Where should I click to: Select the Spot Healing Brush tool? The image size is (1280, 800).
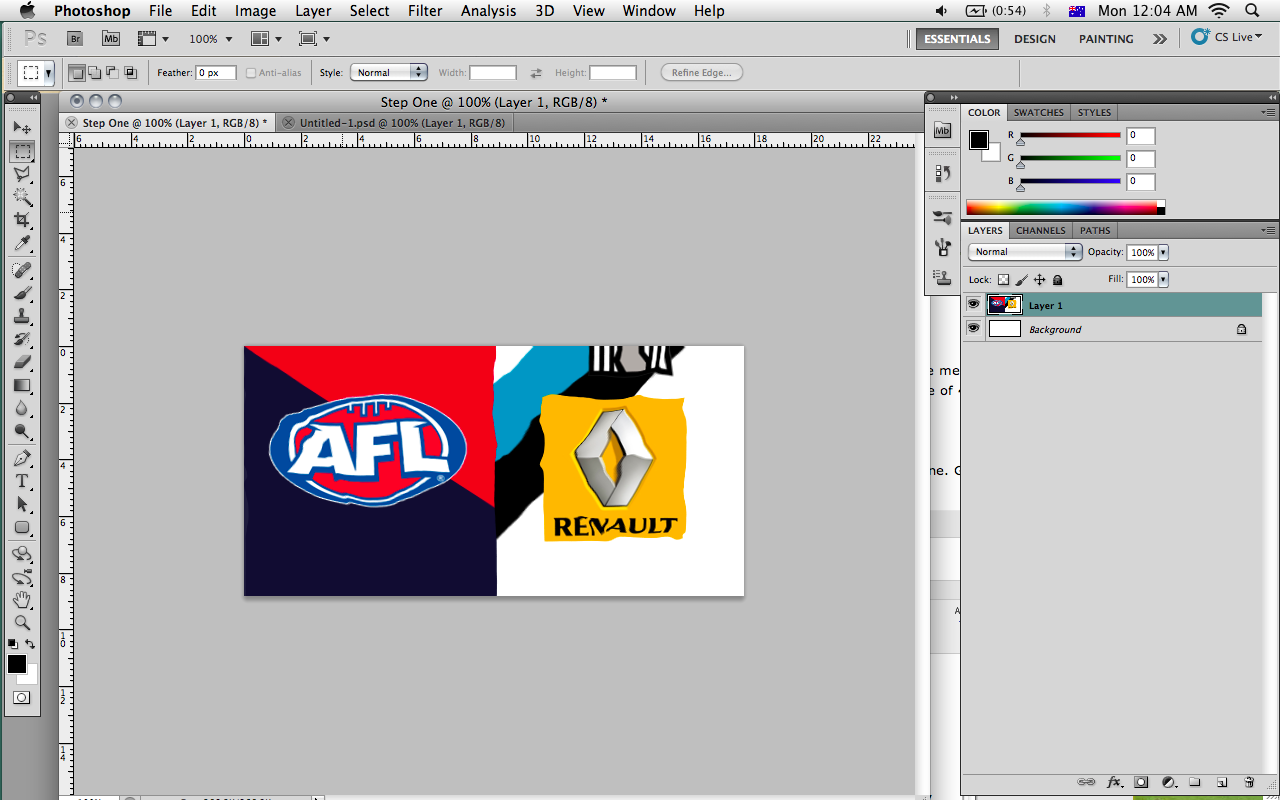point(22,270)
